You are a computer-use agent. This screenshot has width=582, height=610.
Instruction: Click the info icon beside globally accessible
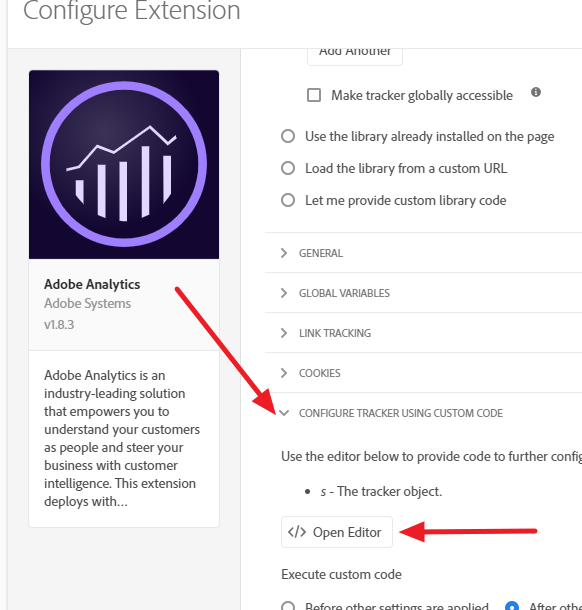click(x=536, y=92)
